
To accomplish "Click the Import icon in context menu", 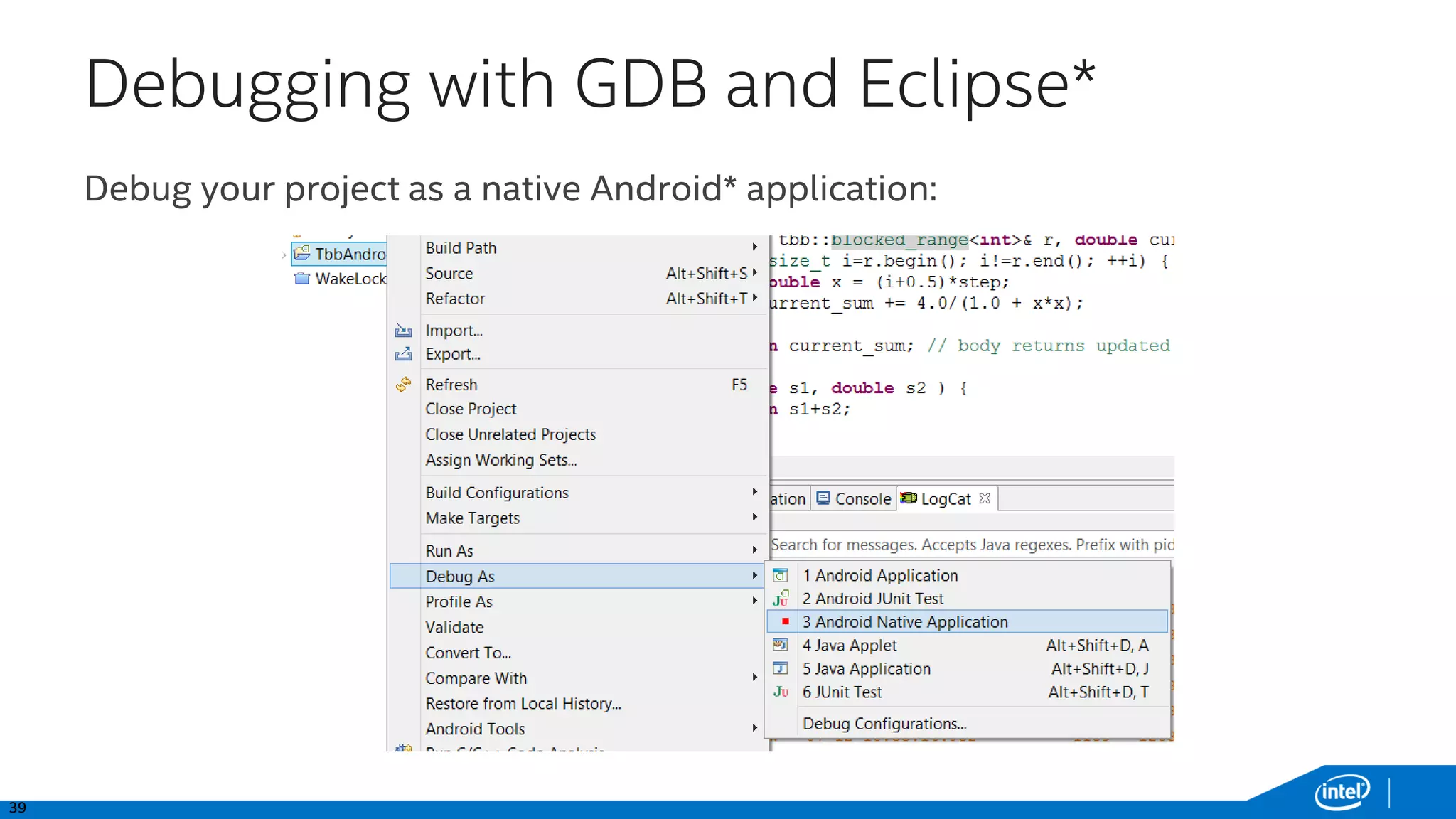I will tap(403, 331).
